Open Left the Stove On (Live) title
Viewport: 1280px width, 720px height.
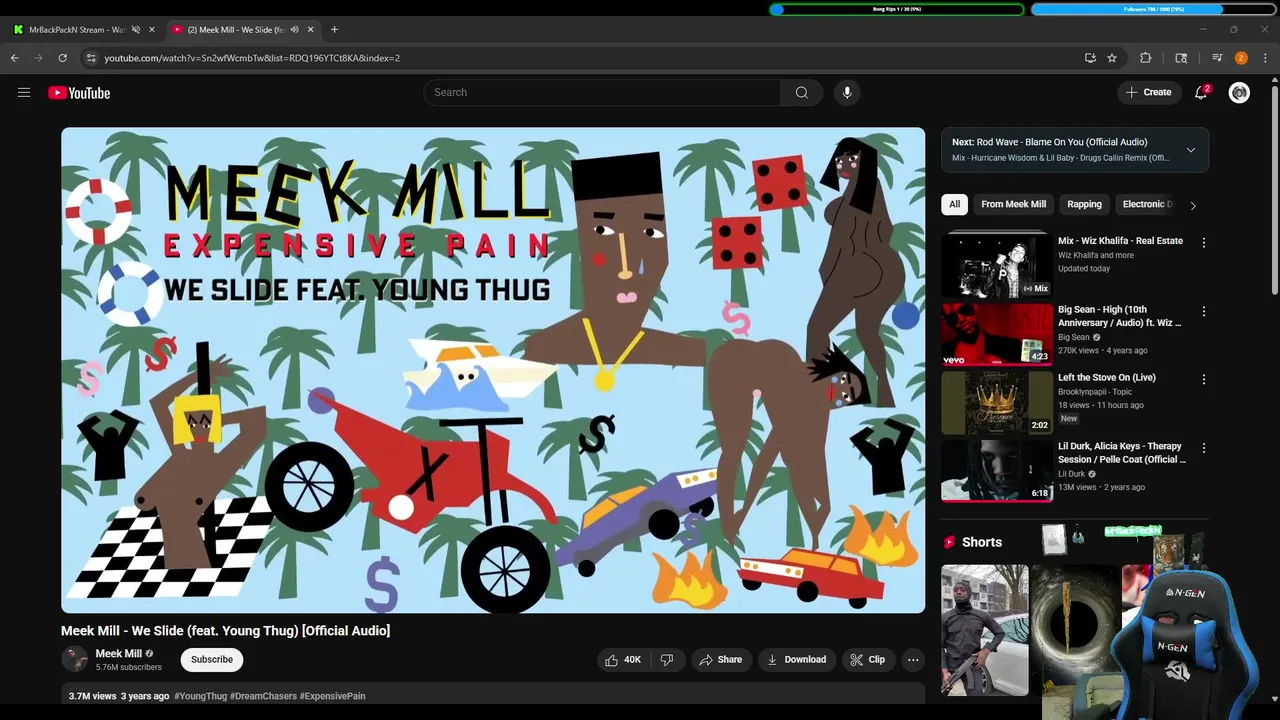1107,377
